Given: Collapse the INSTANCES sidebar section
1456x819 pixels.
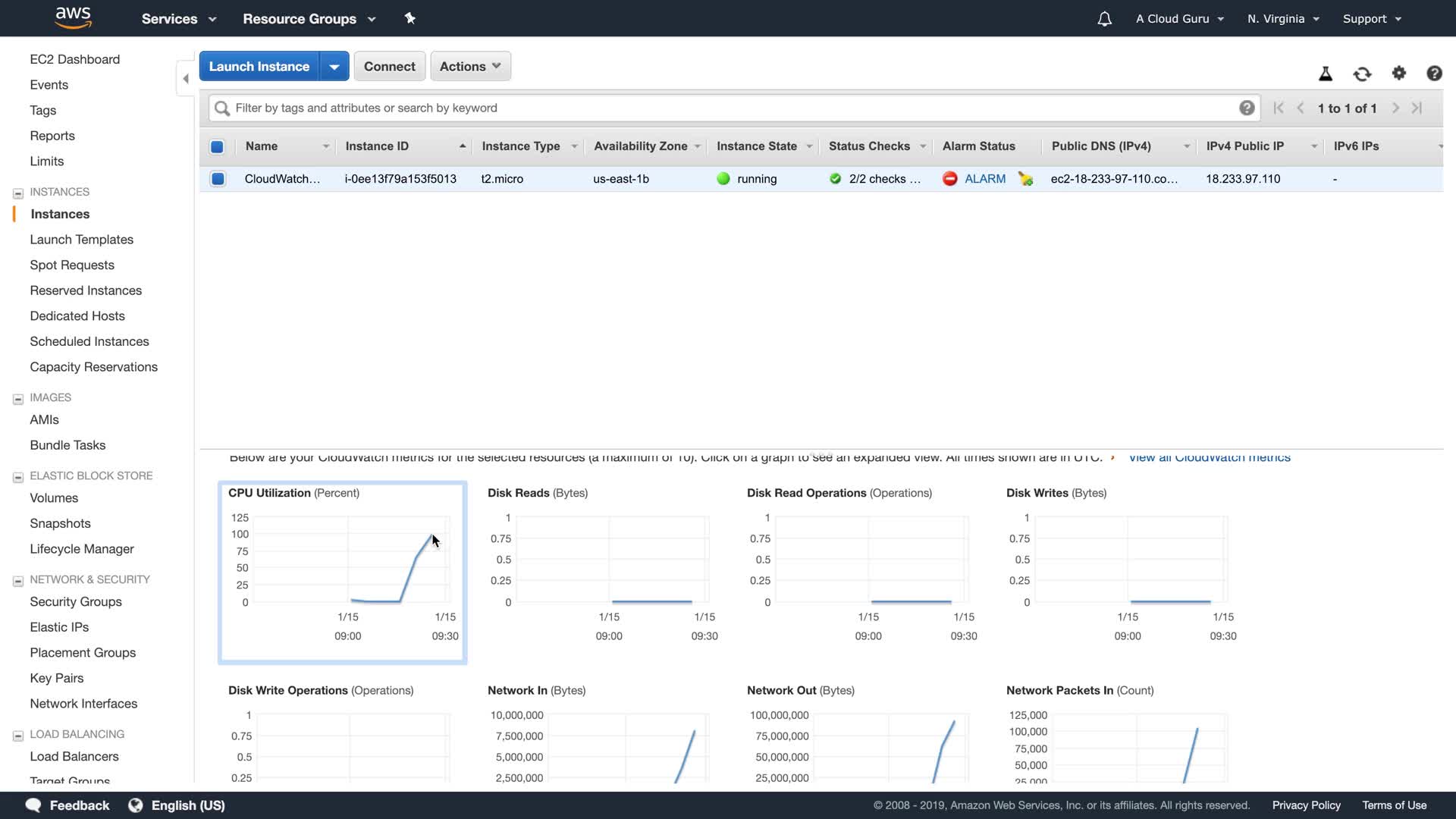Looking at the screenshot, I should (x=18, y=193).
